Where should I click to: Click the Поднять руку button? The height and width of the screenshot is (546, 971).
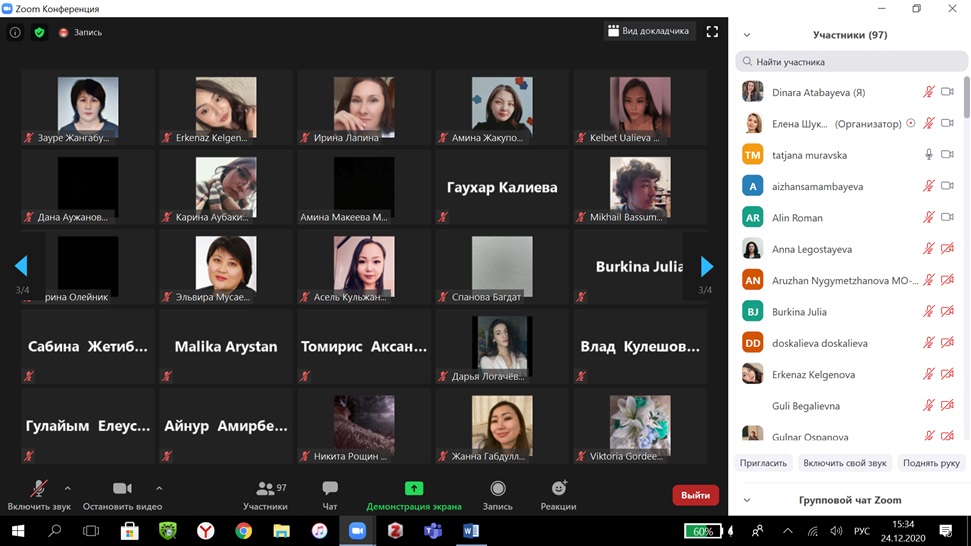click(x=930, y=463)
